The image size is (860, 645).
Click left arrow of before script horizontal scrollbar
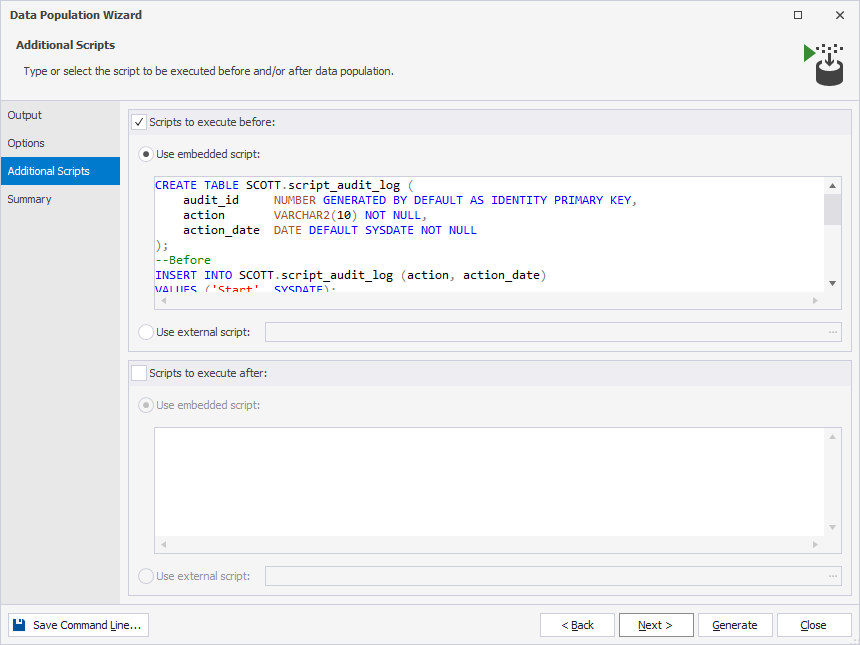pos(163,301)
